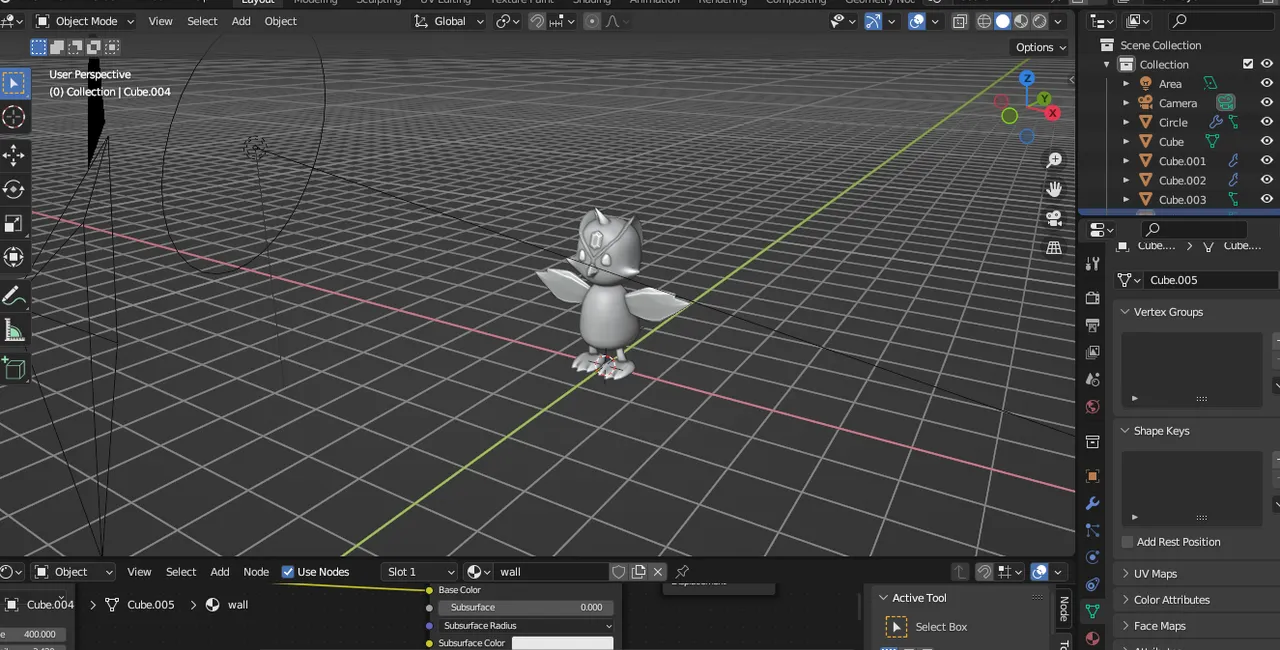
Task: Select the Transform tool
Action: pyautogui.click(x=14, y=257)
